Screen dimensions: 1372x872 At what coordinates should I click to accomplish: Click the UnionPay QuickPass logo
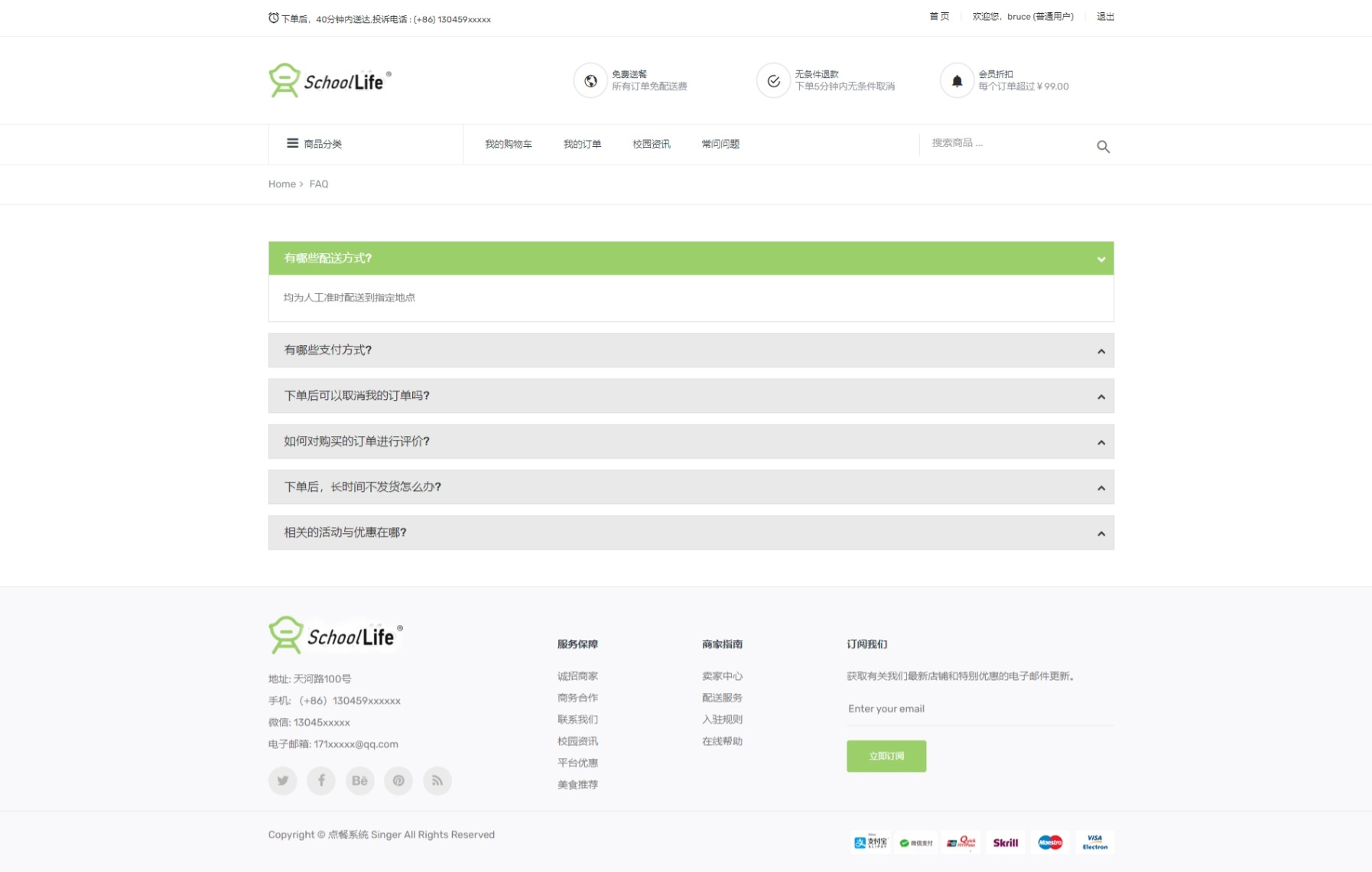click(x=961, y=842)
